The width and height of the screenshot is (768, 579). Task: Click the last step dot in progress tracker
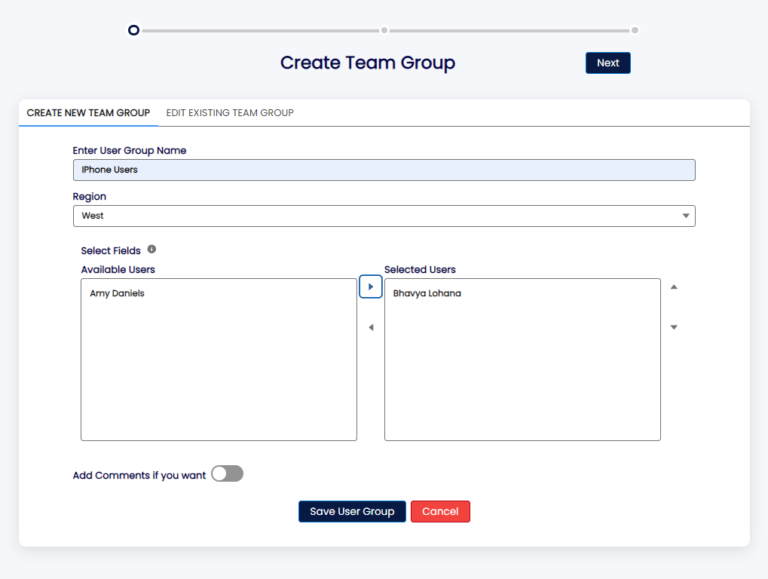click(635, 30)
